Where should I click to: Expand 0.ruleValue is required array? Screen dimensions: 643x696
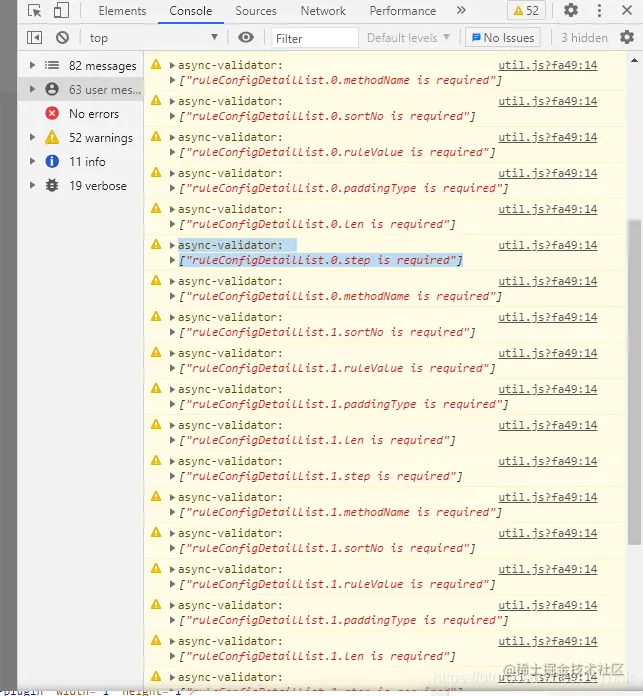(172, 152)
